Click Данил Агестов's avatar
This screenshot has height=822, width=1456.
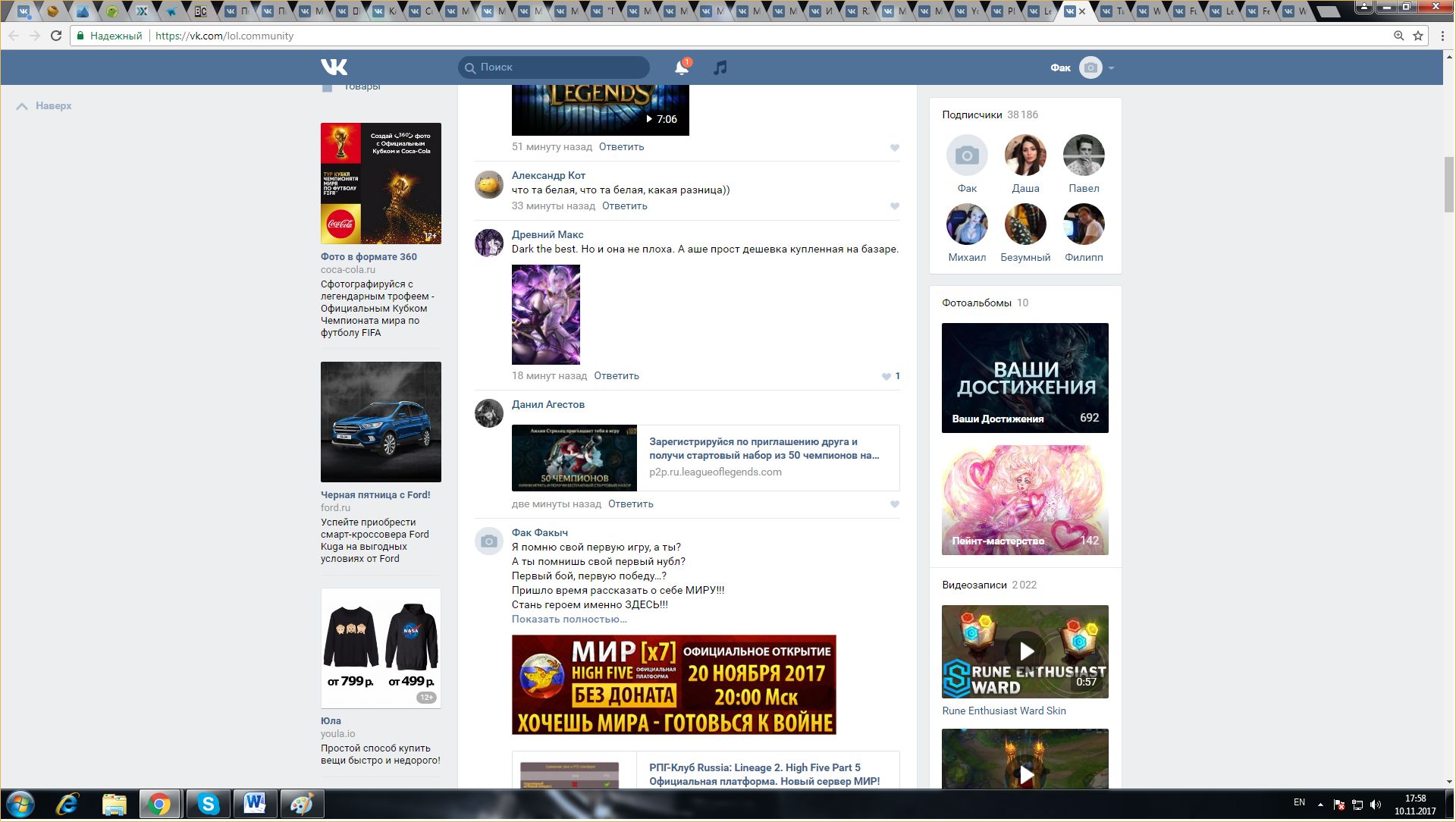(x=489, y=413)
